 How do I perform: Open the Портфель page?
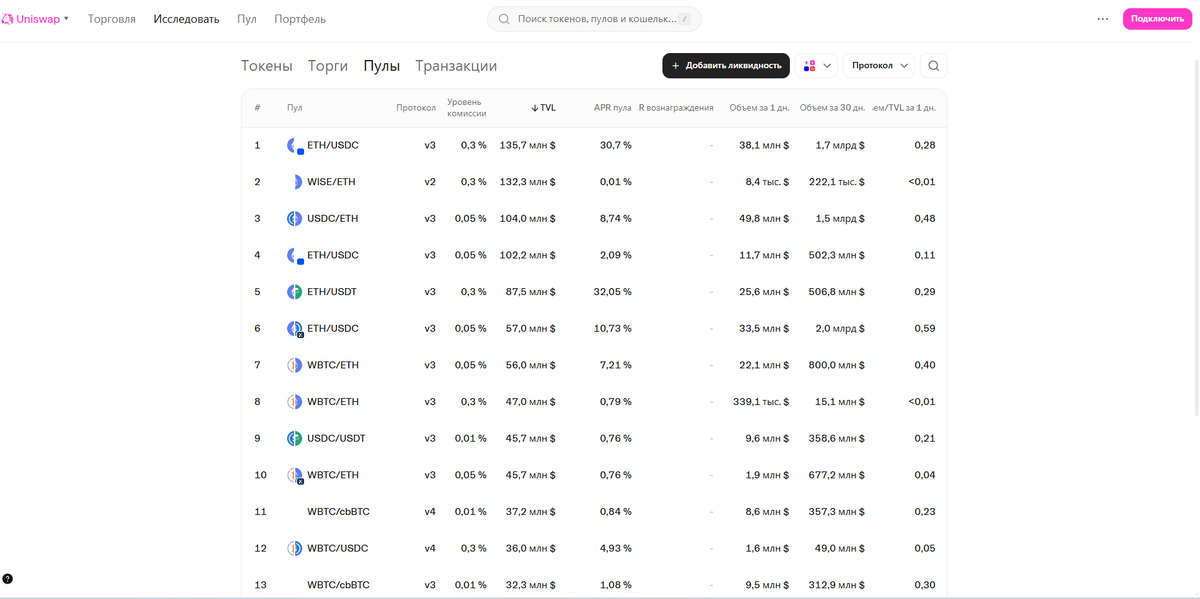[x=300, y=19]
